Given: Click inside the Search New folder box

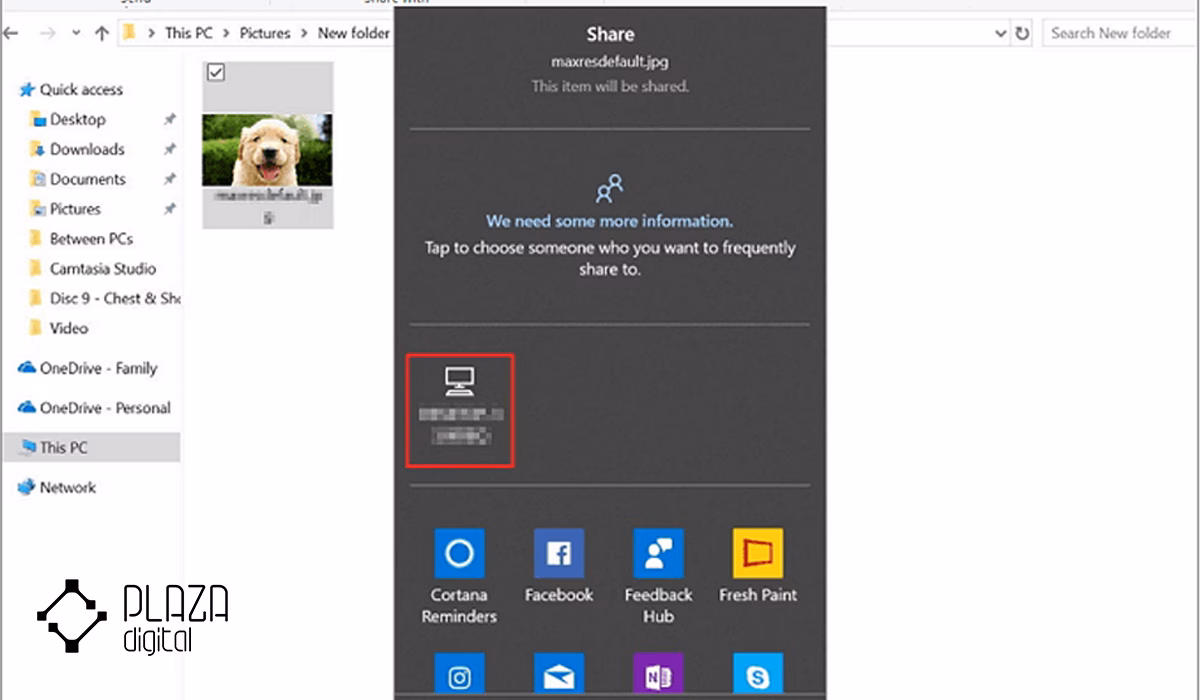Looking at the screenshot, I should pos(1118,33).
